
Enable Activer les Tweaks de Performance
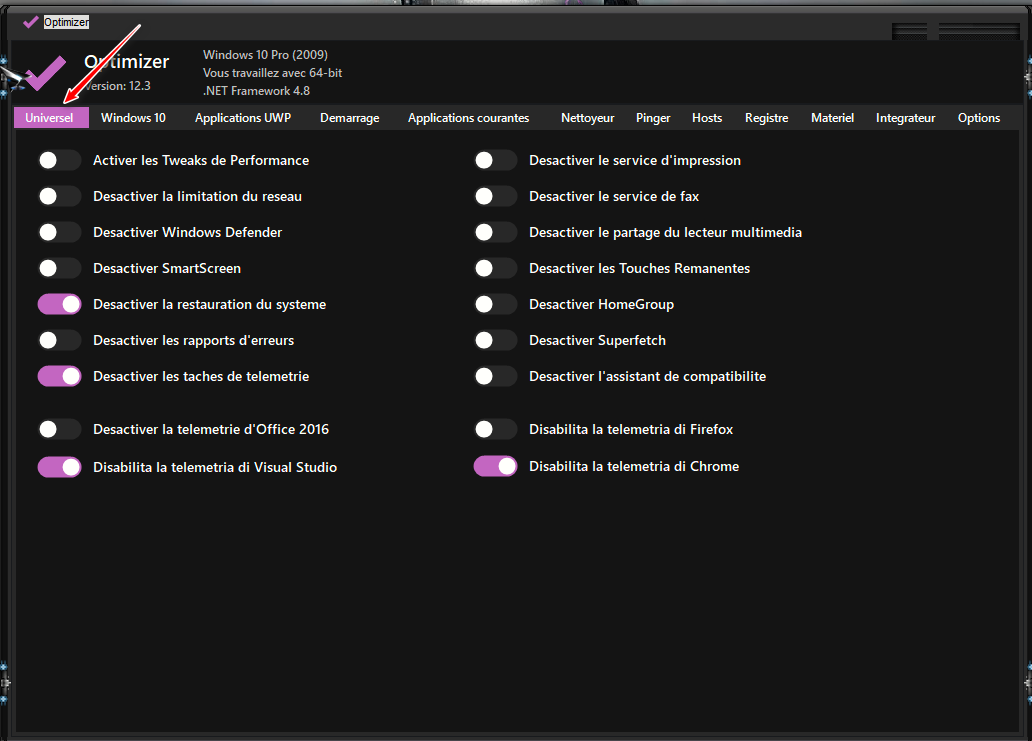59,160
